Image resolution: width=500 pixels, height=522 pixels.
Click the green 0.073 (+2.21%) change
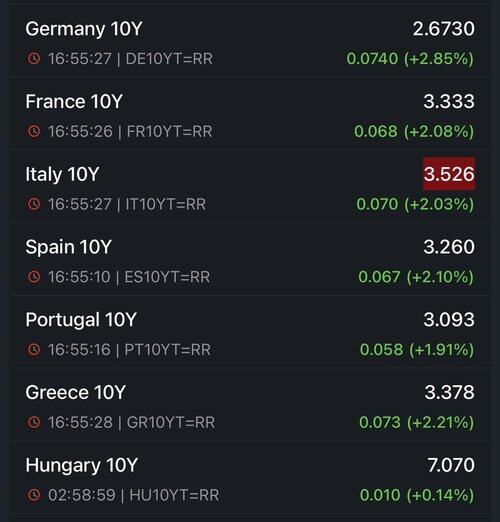pos(416,422)
